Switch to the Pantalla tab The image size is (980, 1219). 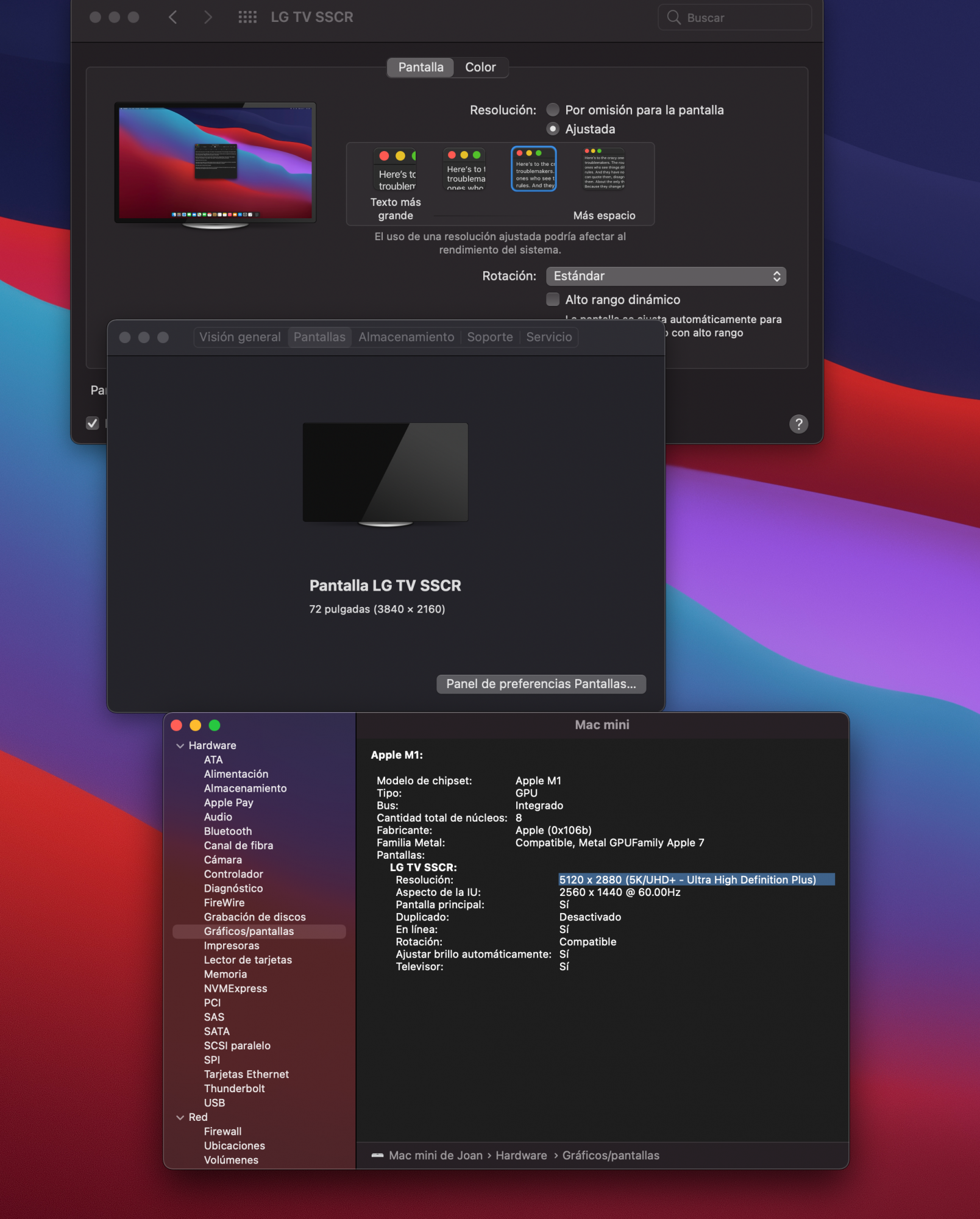(x=421, y=67)
